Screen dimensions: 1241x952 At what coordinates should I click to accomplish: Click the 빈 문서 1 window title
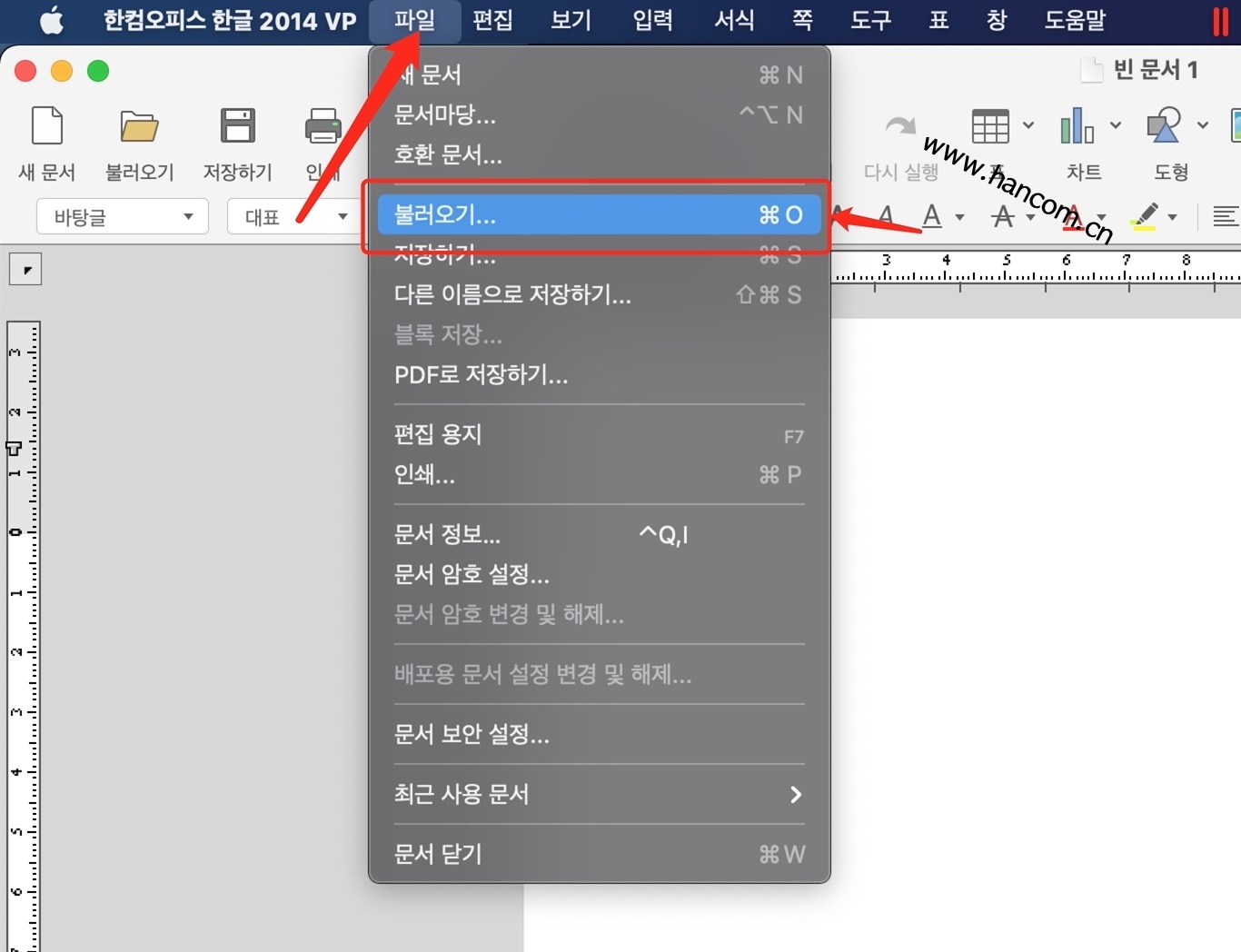[x=1156, y=70]
